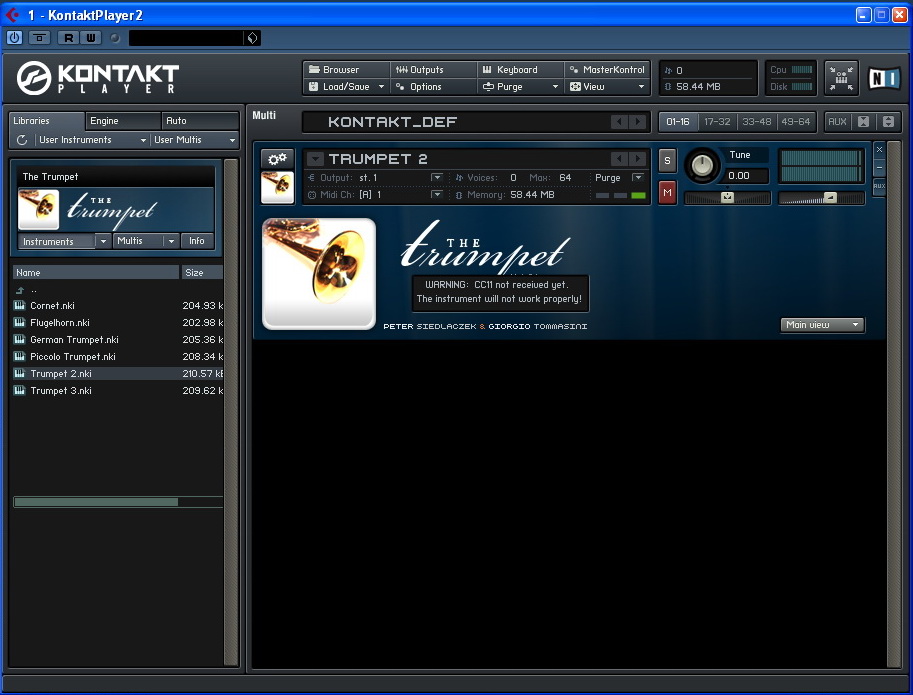Click the host button next to power
Image resolution: width=913 pixels, height=695 pixels.
pyautogui.click(x=40, y=38)
